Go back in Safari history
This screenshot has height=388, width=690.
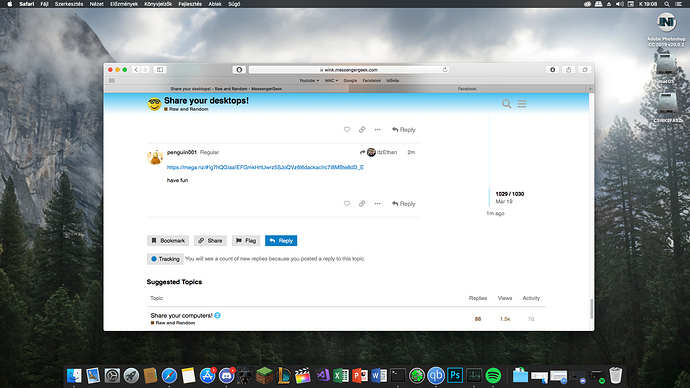[136, 70]
